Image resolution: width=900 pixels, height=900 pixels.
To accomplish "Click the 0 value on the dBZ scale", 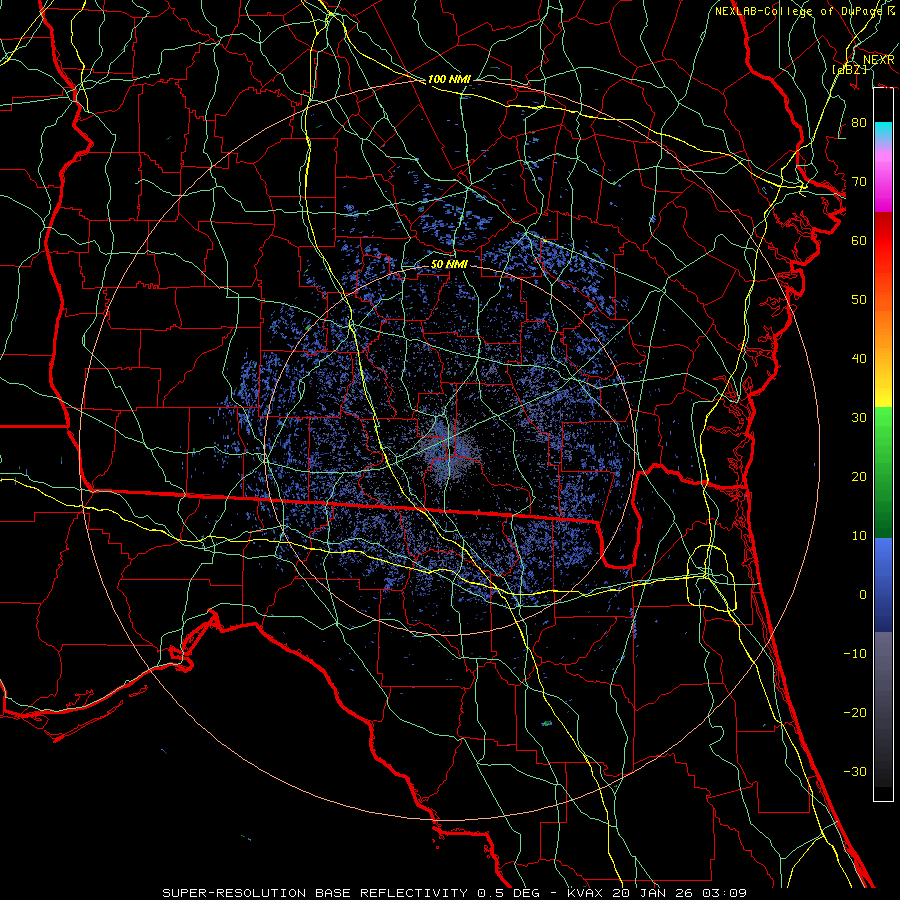I will coord(863,595).
